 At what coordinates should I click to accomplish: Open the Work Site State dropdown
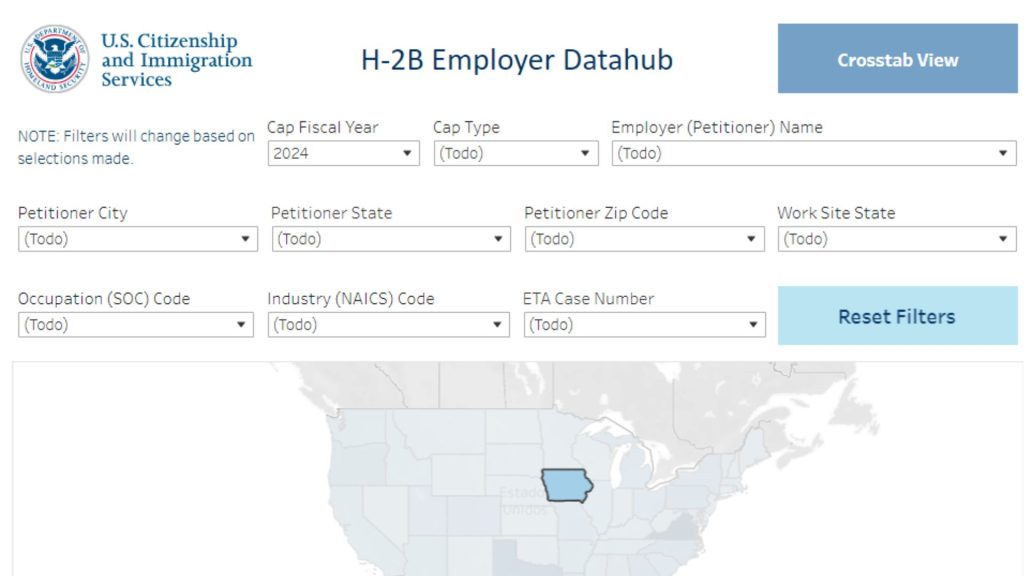tap(896, 239)
